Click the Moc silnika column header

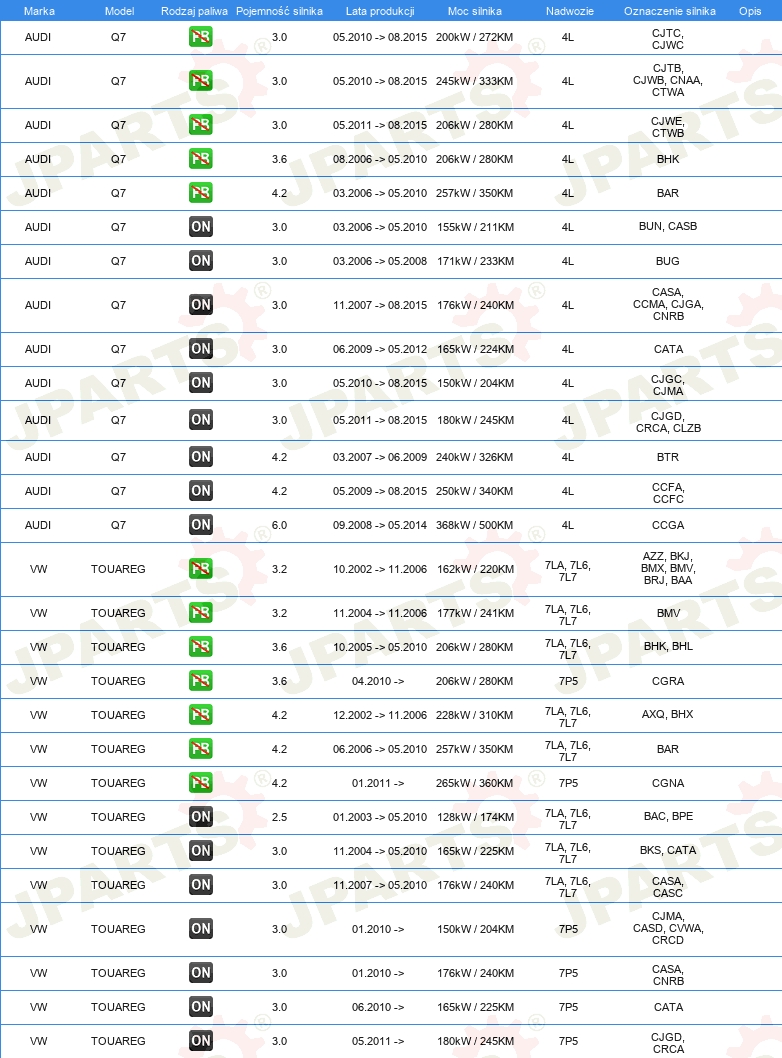(474, 11)
